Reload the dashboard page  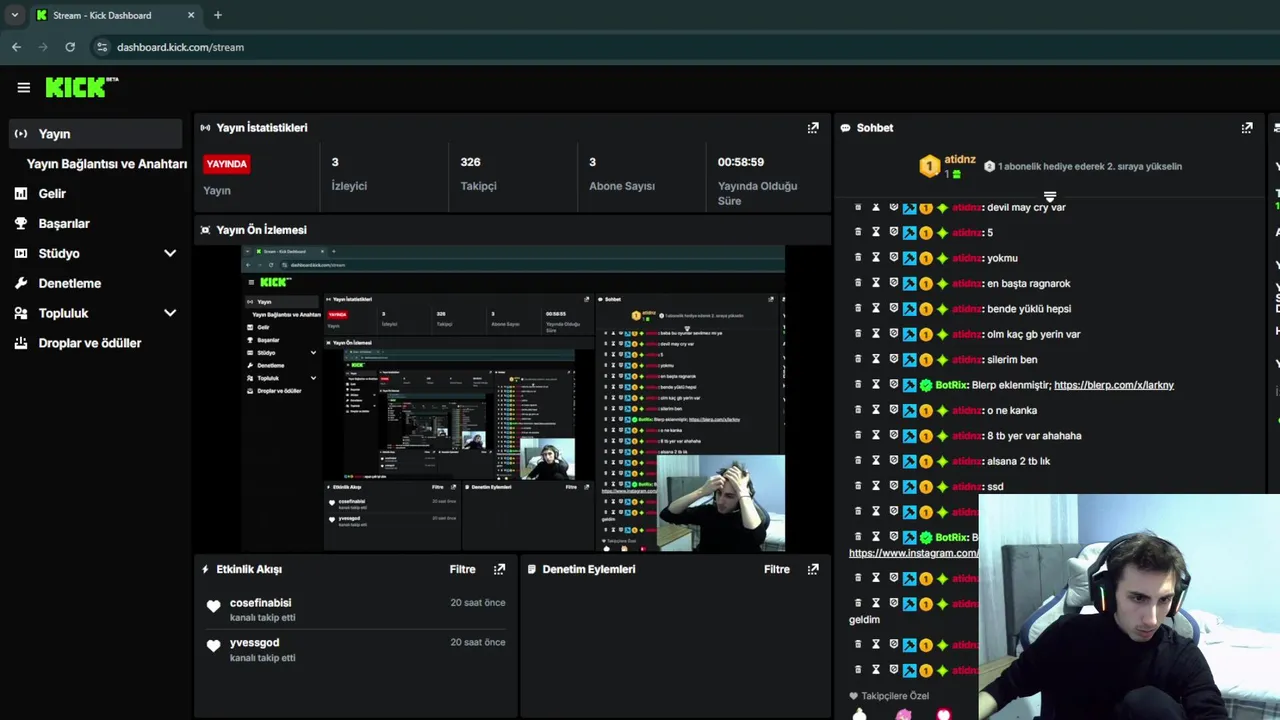[x=70, y=47]
